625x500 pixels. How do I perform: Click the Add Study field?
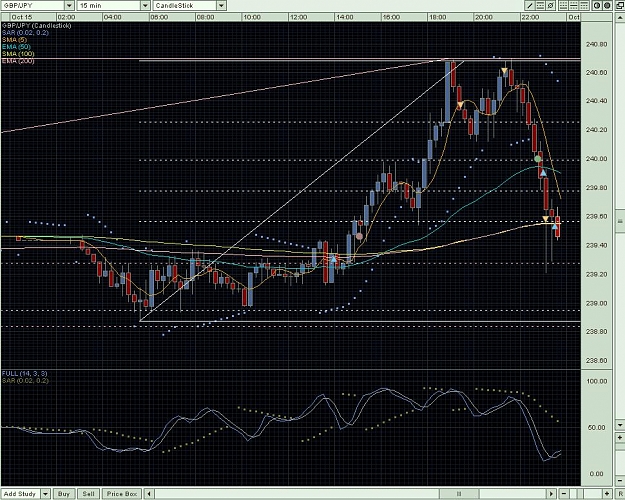[x=21, y=494]
